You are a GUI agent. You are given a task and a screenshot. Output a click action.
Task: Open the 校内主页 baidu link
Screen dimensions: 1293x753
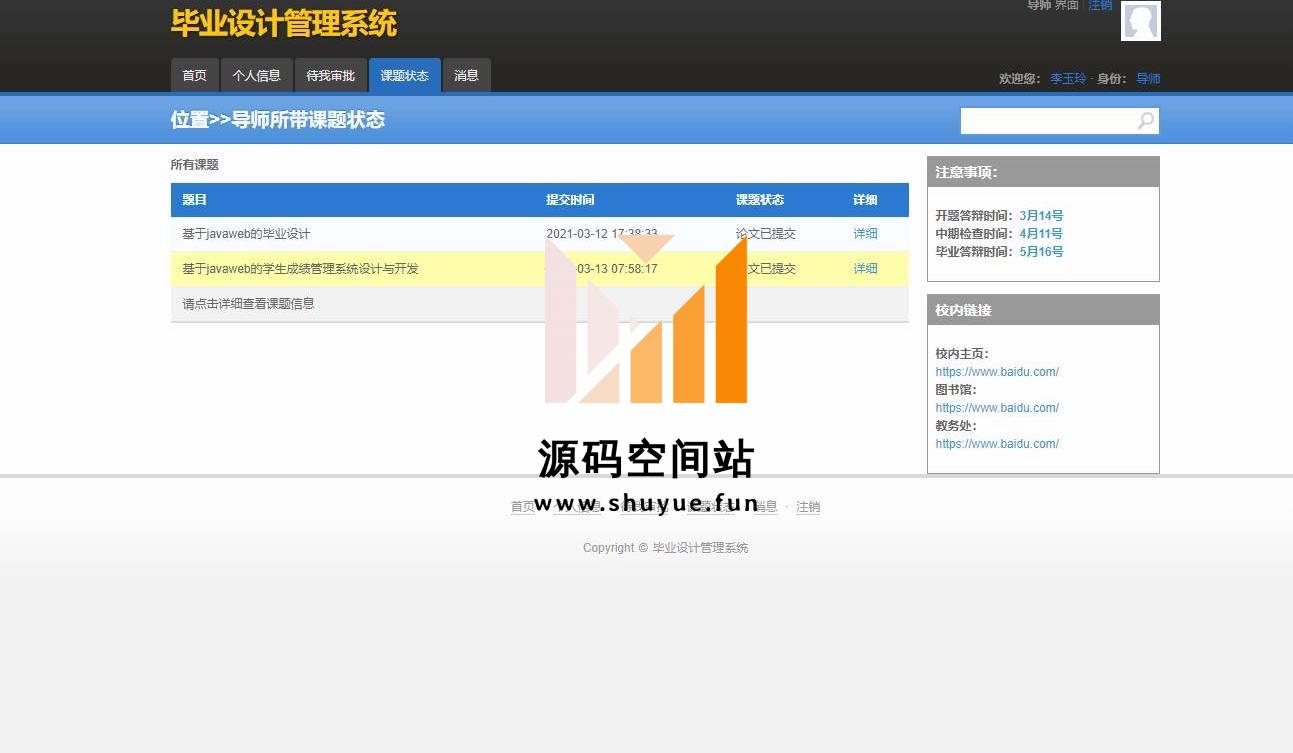tap(997, 372)
